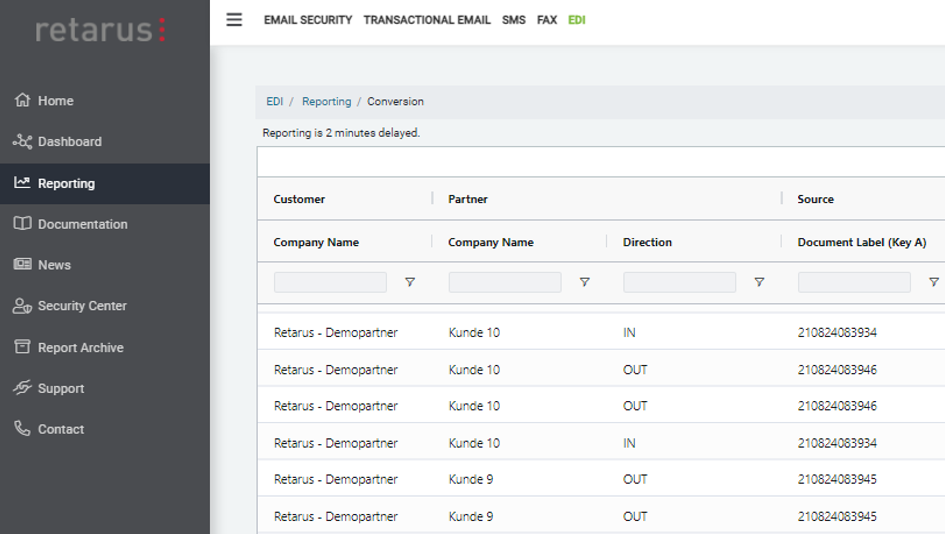945x534 pixels.
Task: Open Contact from the sidebar
Action: 60,429
